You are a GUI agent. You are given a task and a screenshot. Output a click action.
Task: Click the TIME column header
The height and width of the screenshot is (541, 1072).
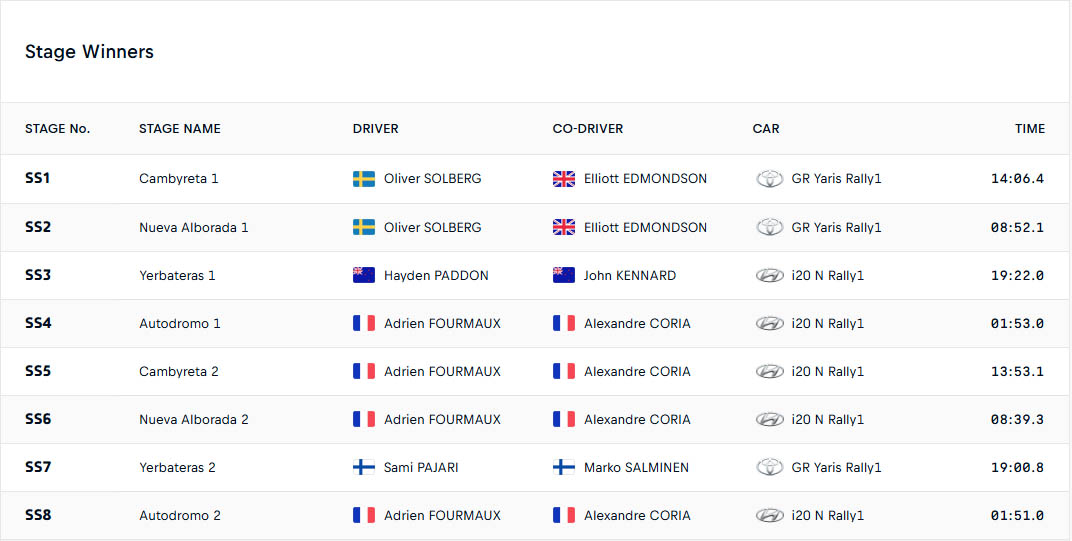tap(1030, 129)
